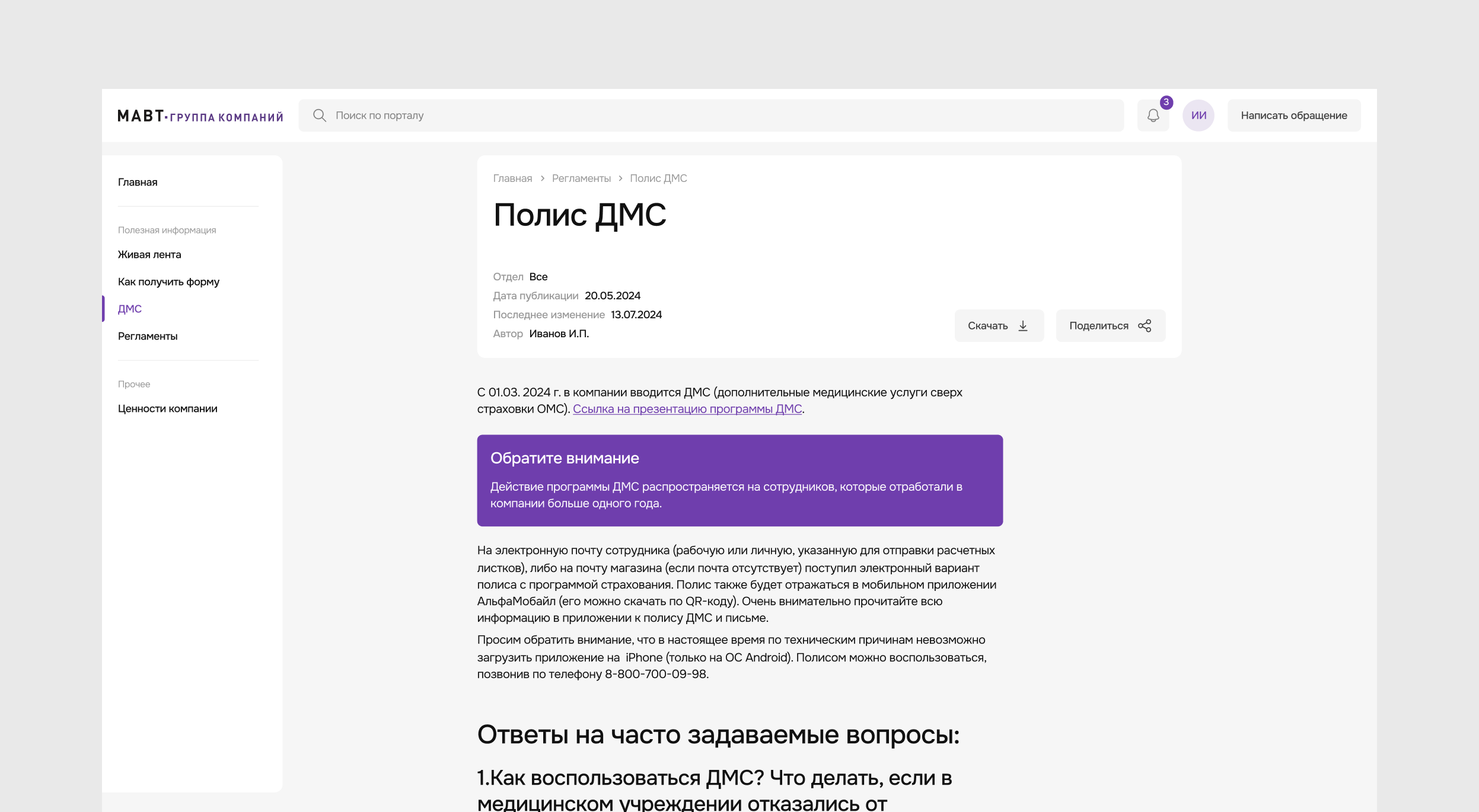1479x812 pixels.
Task: Open the ДМС program presentation link
Action: click(x=687, y=409)
